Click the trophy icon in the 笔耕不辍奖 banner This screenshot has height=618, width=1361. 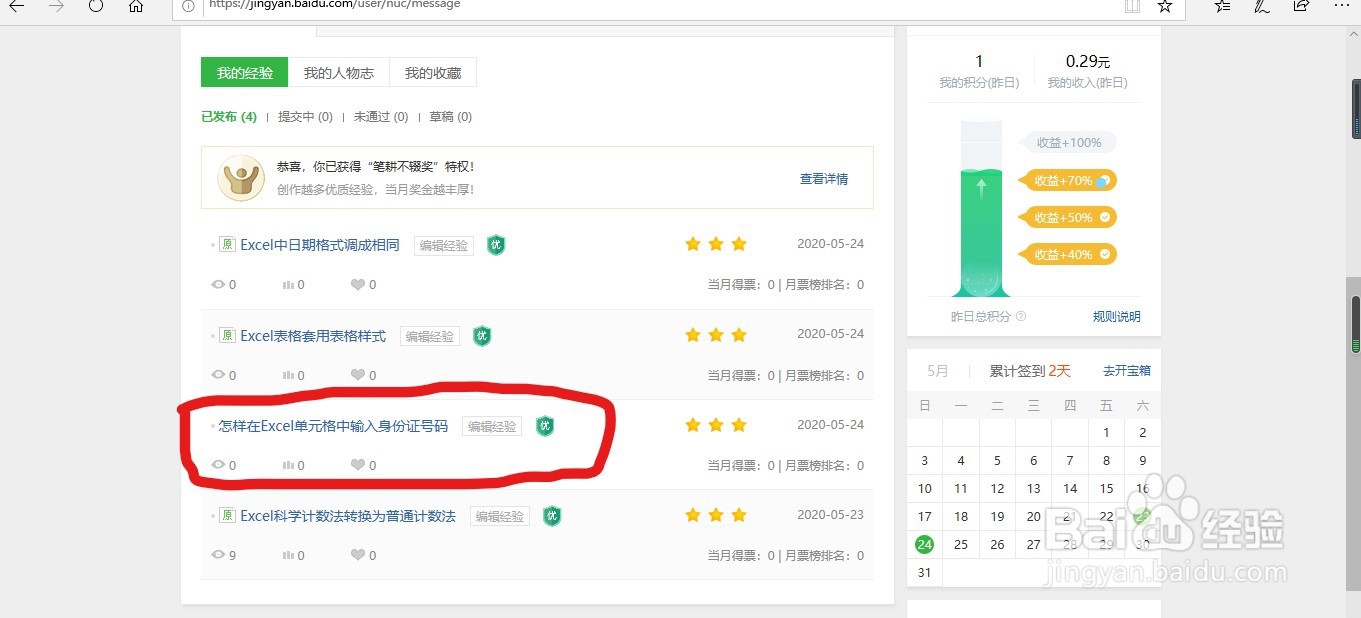240,179
